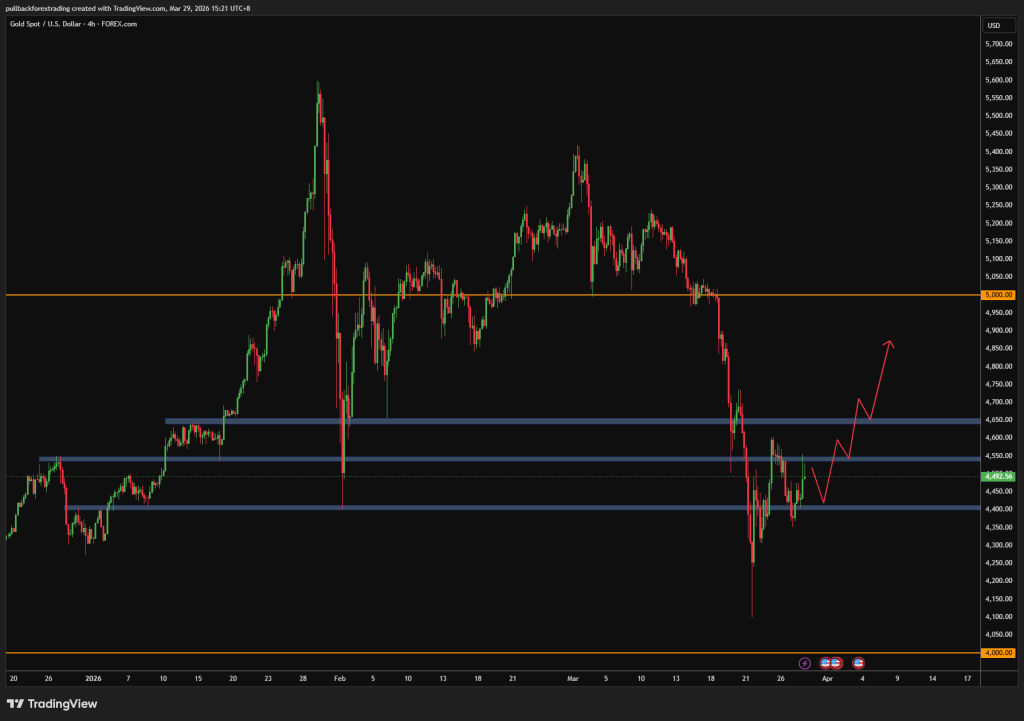Click the green 4,492.56 current price label
Screen dimensions: 1024x721
click(x=998, y=476)
